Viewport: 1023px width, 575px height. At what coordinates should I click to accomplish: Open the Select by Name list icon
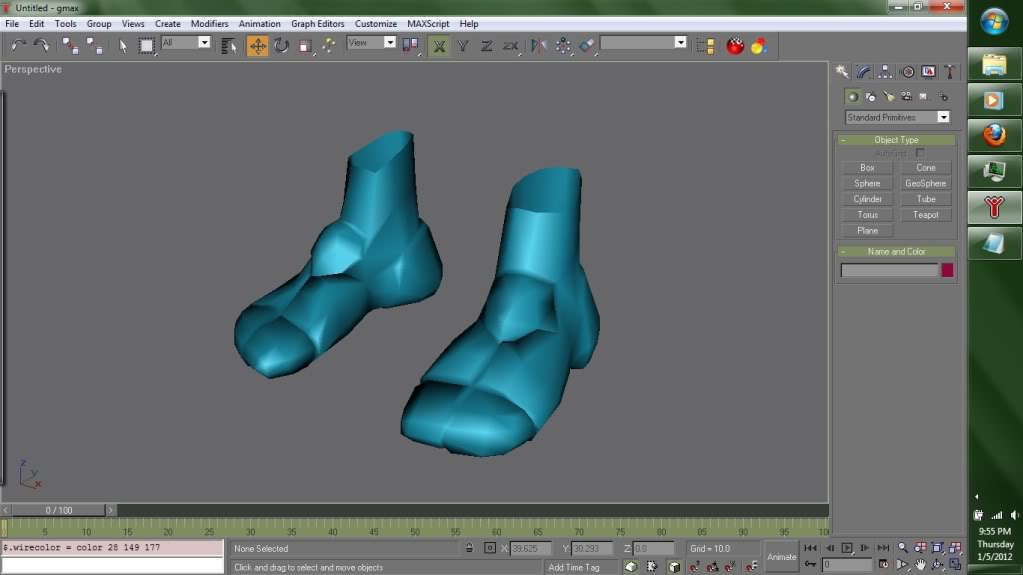coord(228,46)
